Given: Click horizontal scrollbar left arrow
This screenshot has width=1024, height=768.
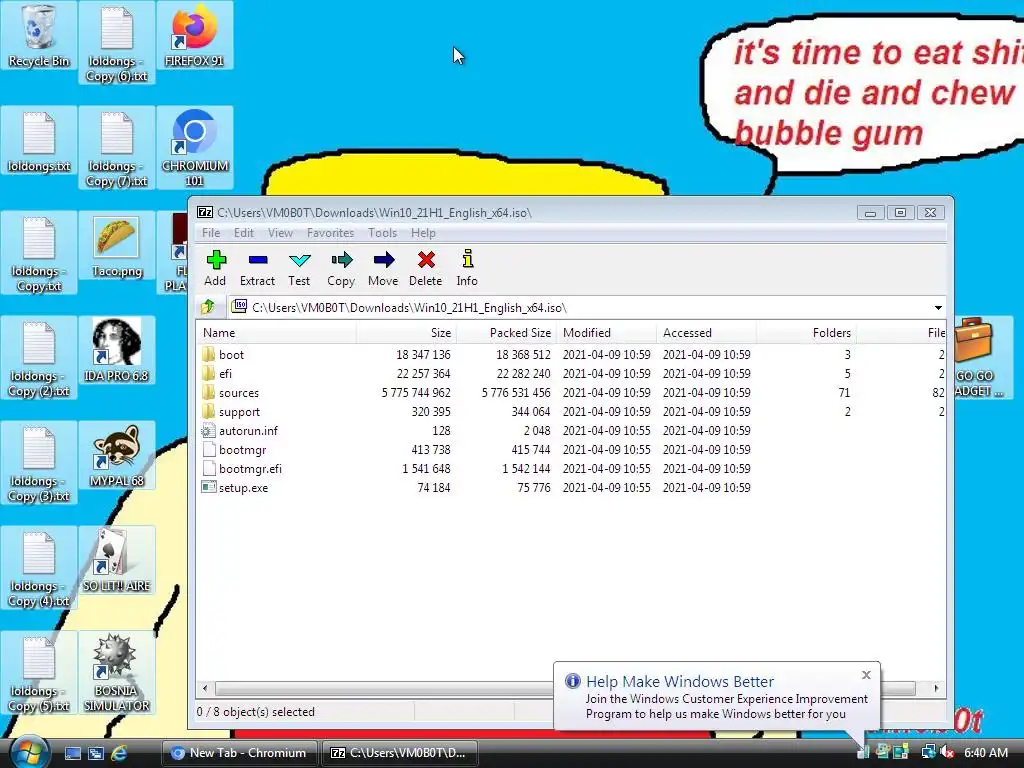Looking at the screenshot, I should [x=205, y=688].
